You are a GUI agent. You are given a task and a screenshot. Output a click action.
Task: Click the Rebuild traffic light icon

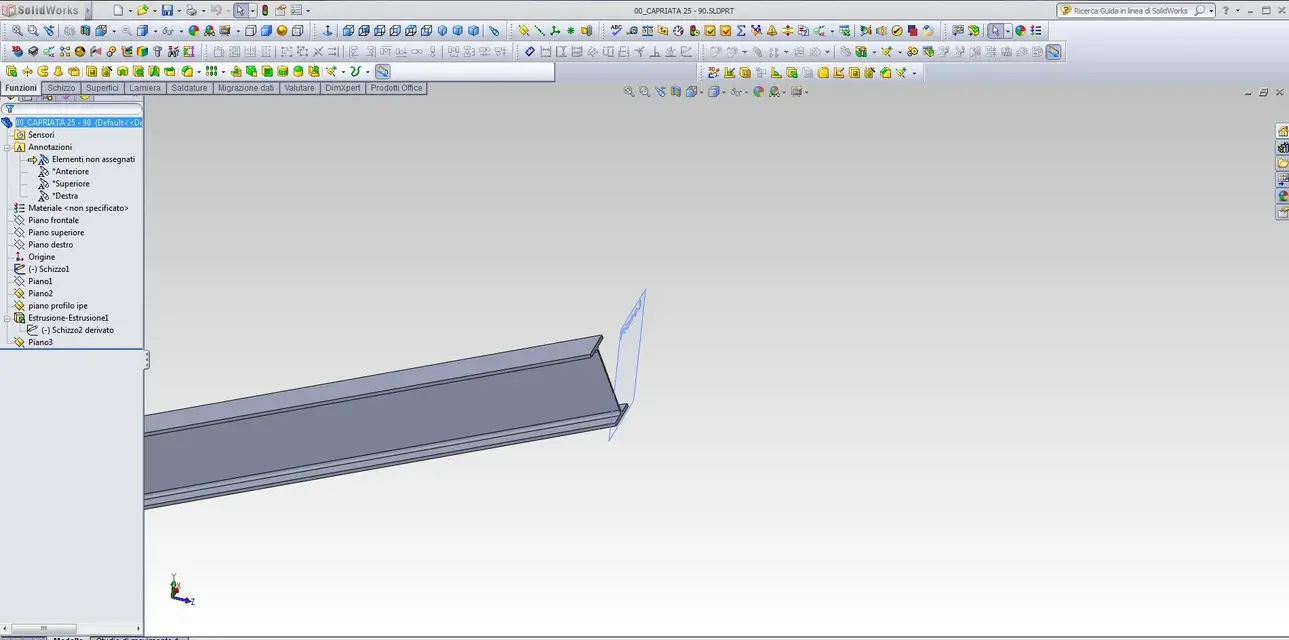click(264, 10)
